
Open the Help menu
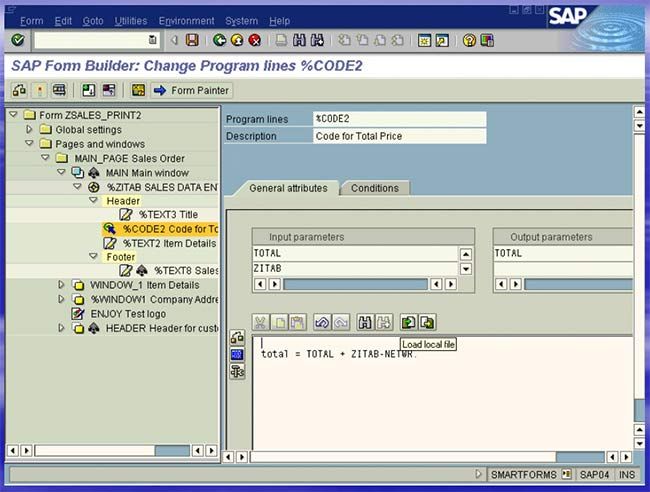(x=279, y=21)
